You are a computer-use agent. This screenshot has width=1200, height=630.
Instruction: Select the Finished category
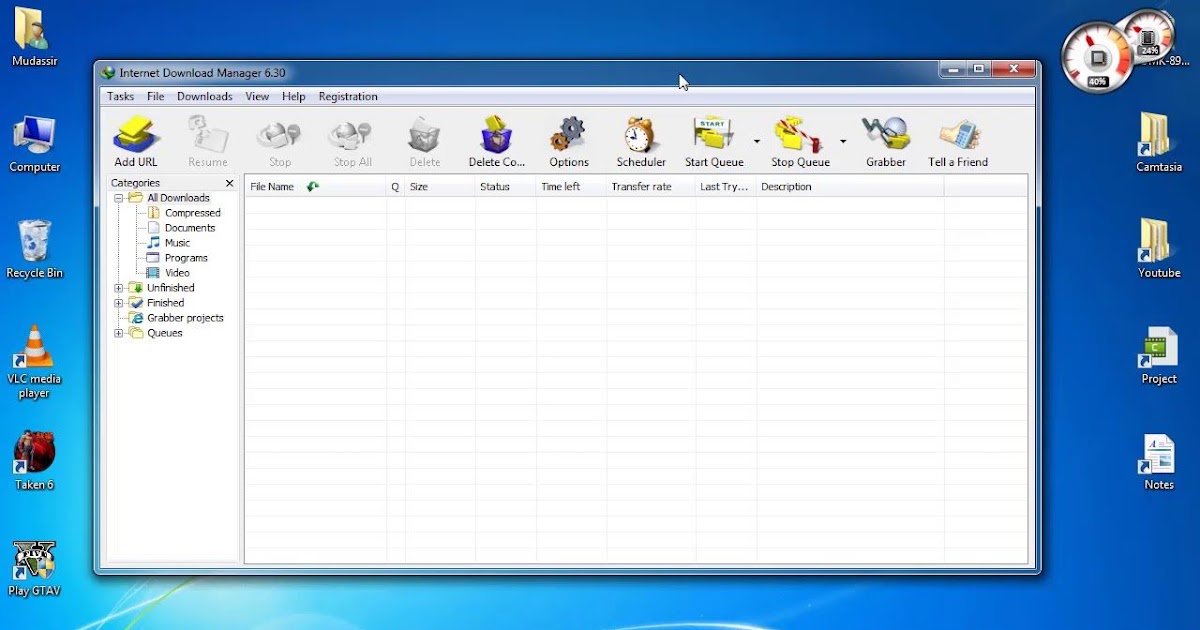(x=165, y=303)
